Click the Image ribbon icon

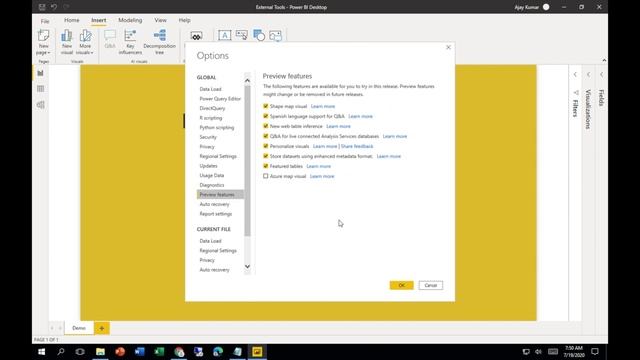[x=276, y=36]
